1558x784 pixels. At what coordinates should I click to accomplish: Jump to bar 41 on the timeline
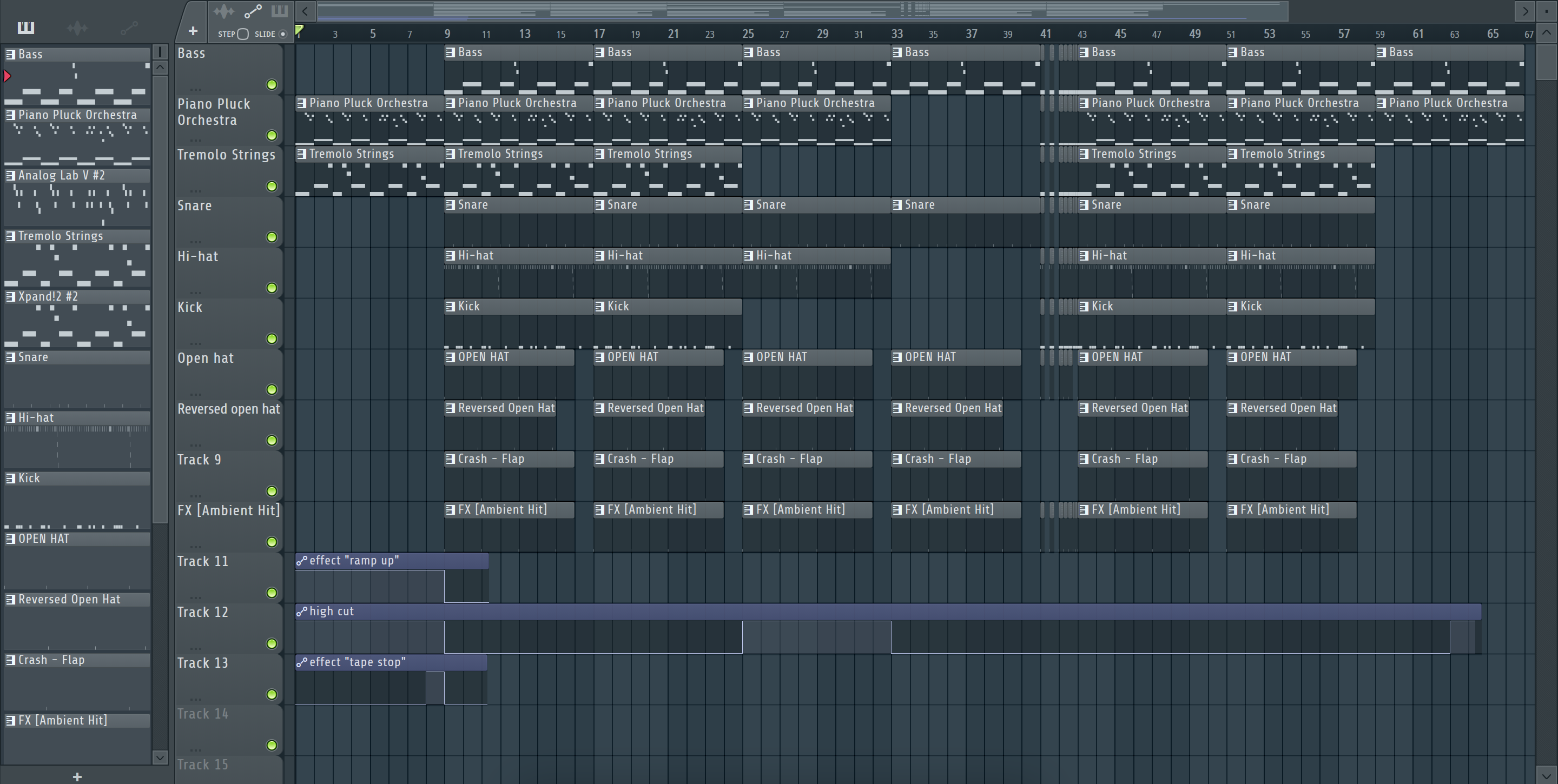tap(1046, 34)
